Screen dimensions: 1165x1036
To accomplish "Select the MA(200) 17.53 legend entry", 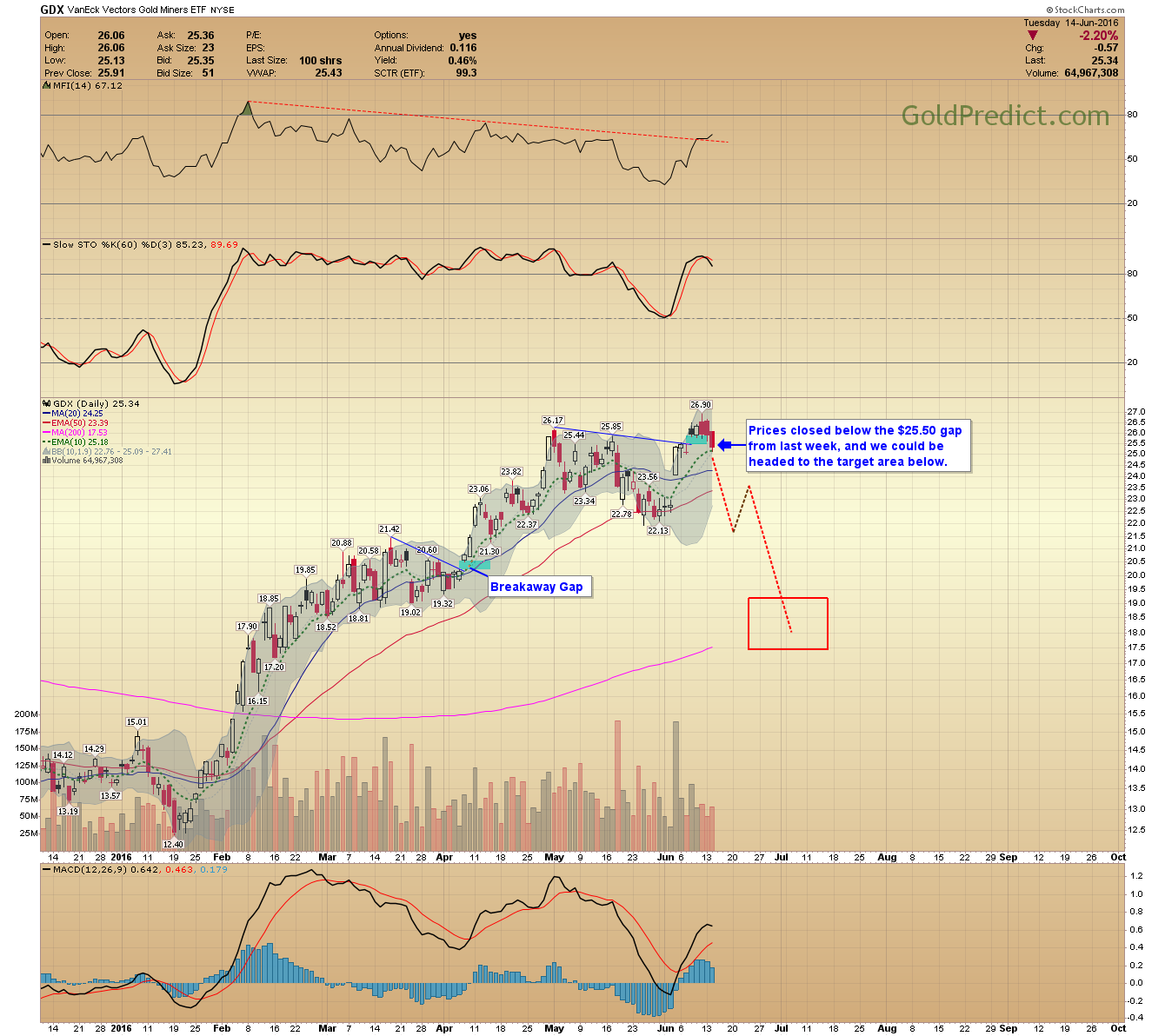I will (76, 433).
